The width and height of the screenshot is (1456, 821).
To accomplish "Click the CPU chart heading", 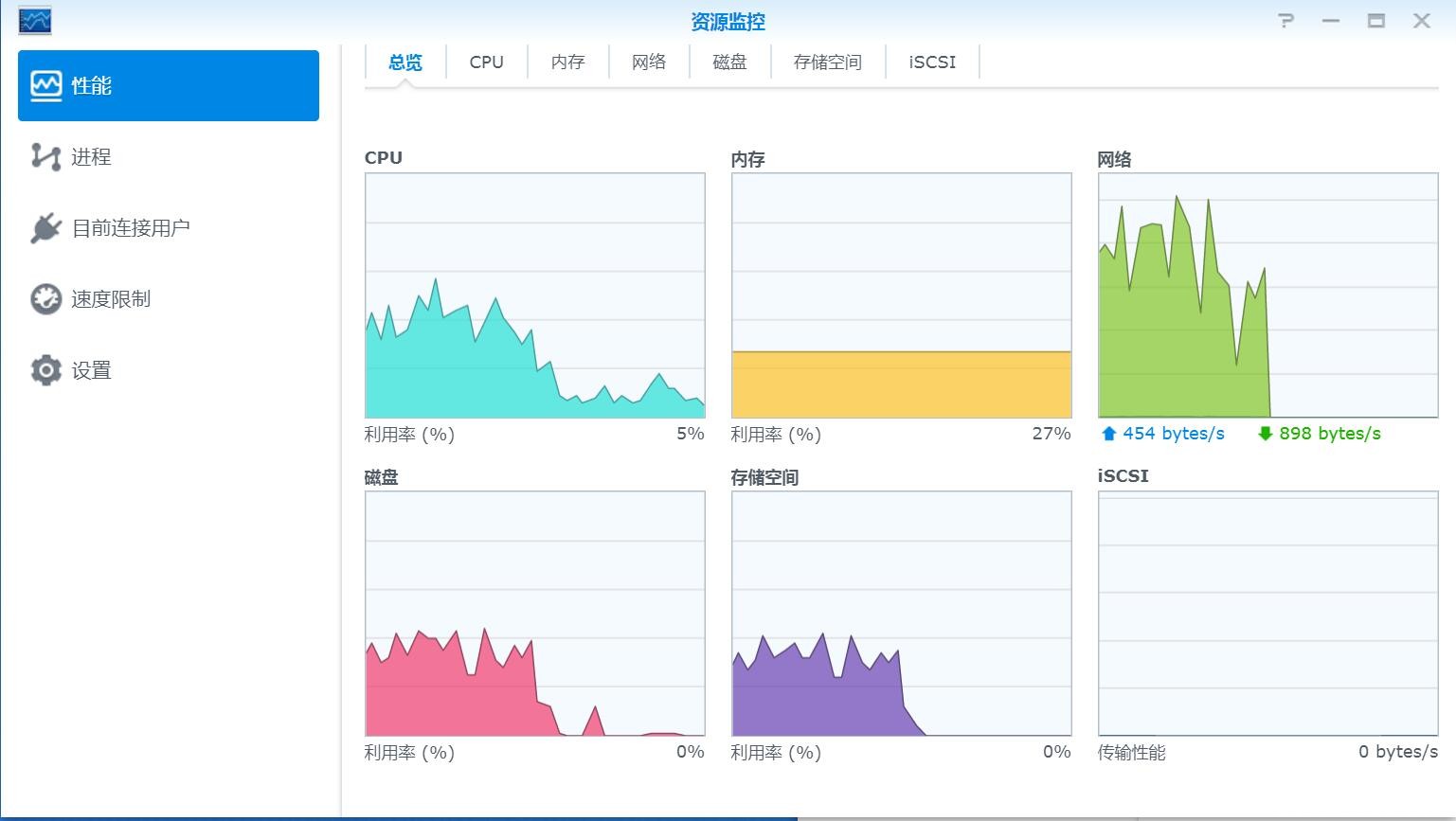I will 384,158.
